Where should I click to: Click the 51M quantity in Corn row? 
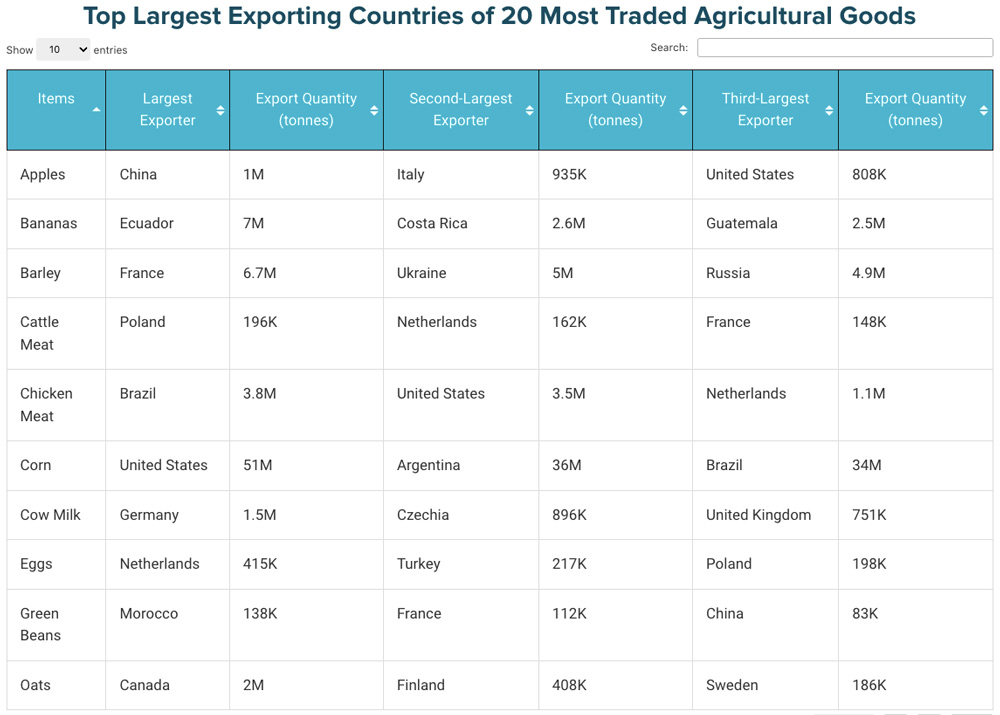click(257, 465)
